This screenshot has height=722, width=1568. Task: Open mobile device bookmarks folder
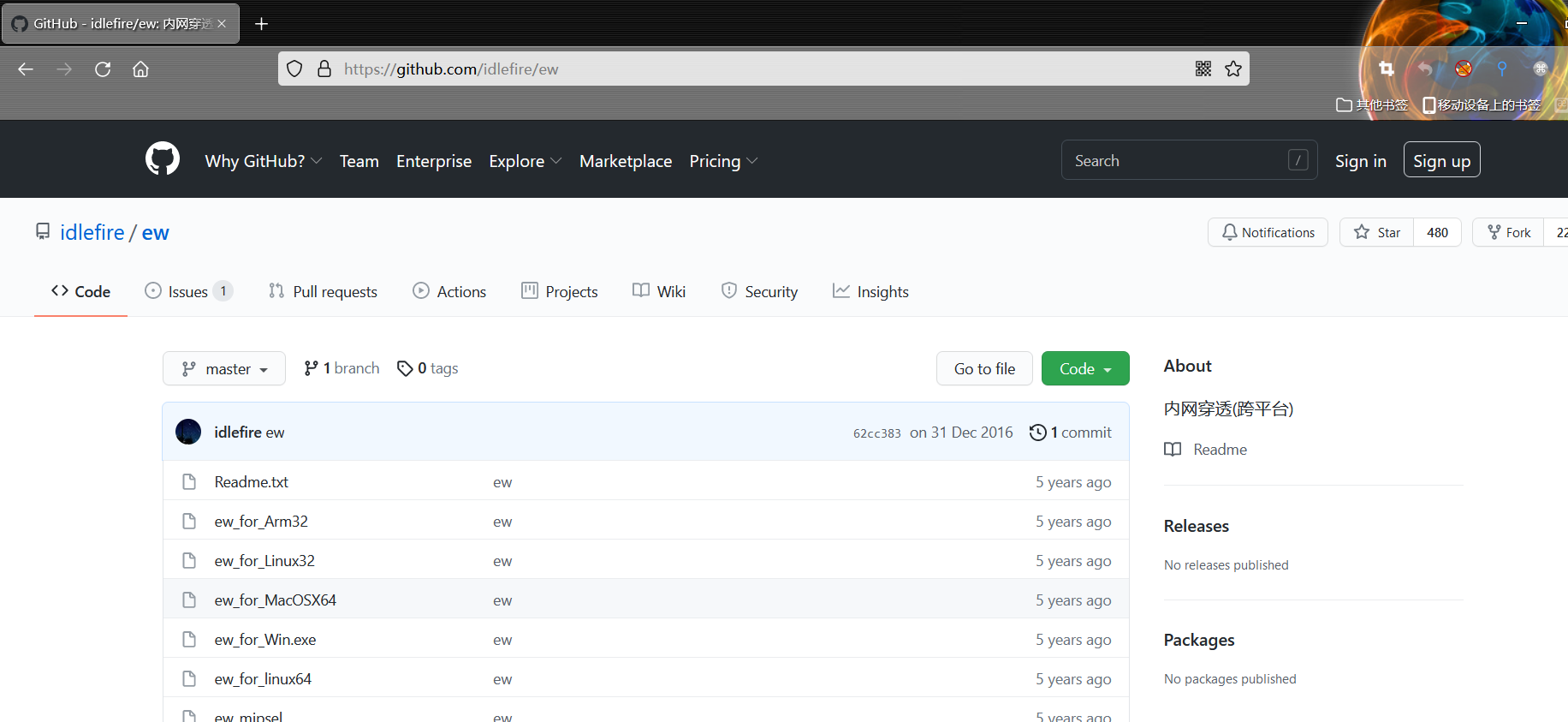click(x=1482, y=104)
